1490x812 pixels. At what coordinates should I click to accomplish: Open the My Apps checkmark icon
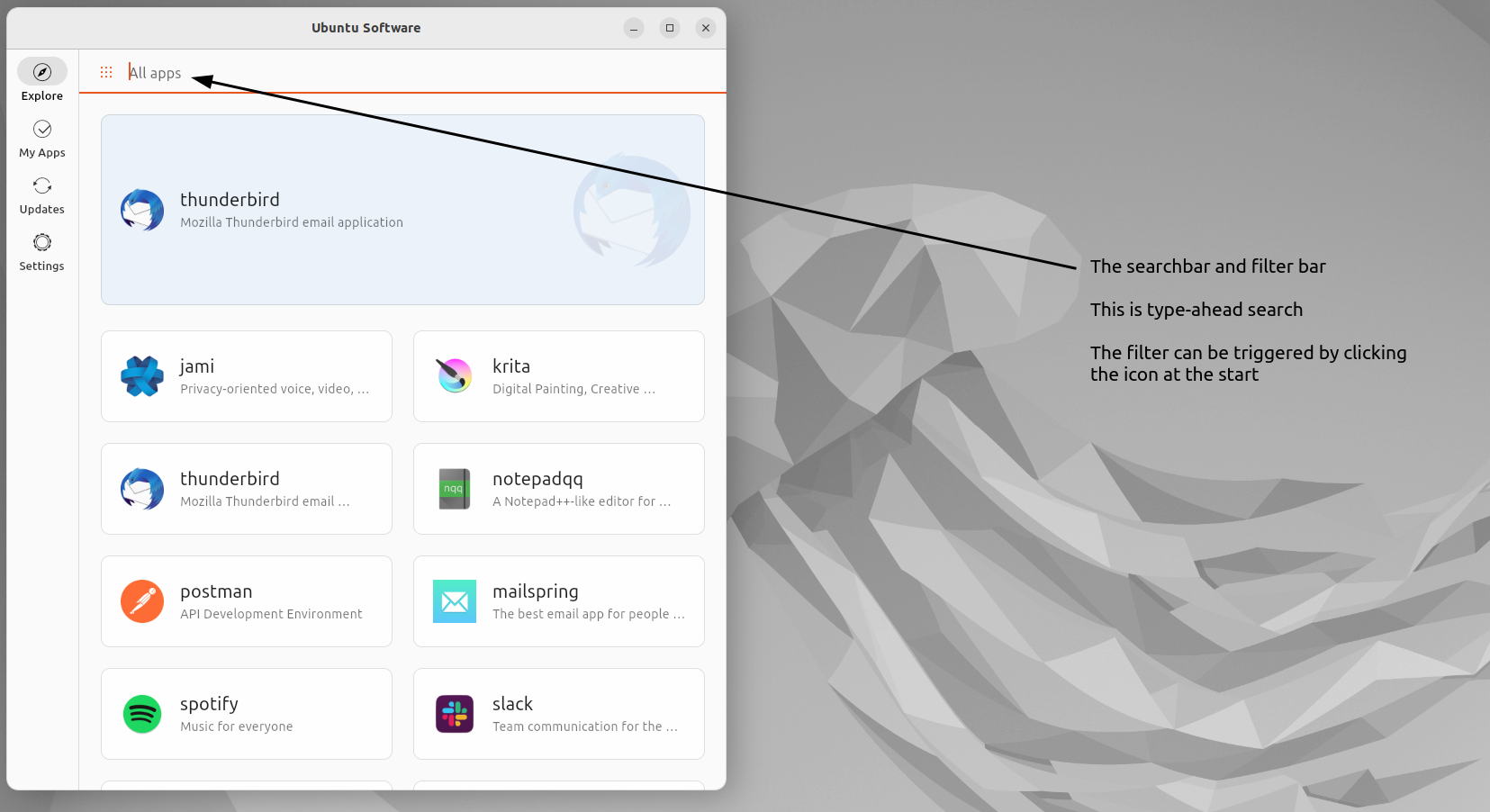click(x=42, y=129)
